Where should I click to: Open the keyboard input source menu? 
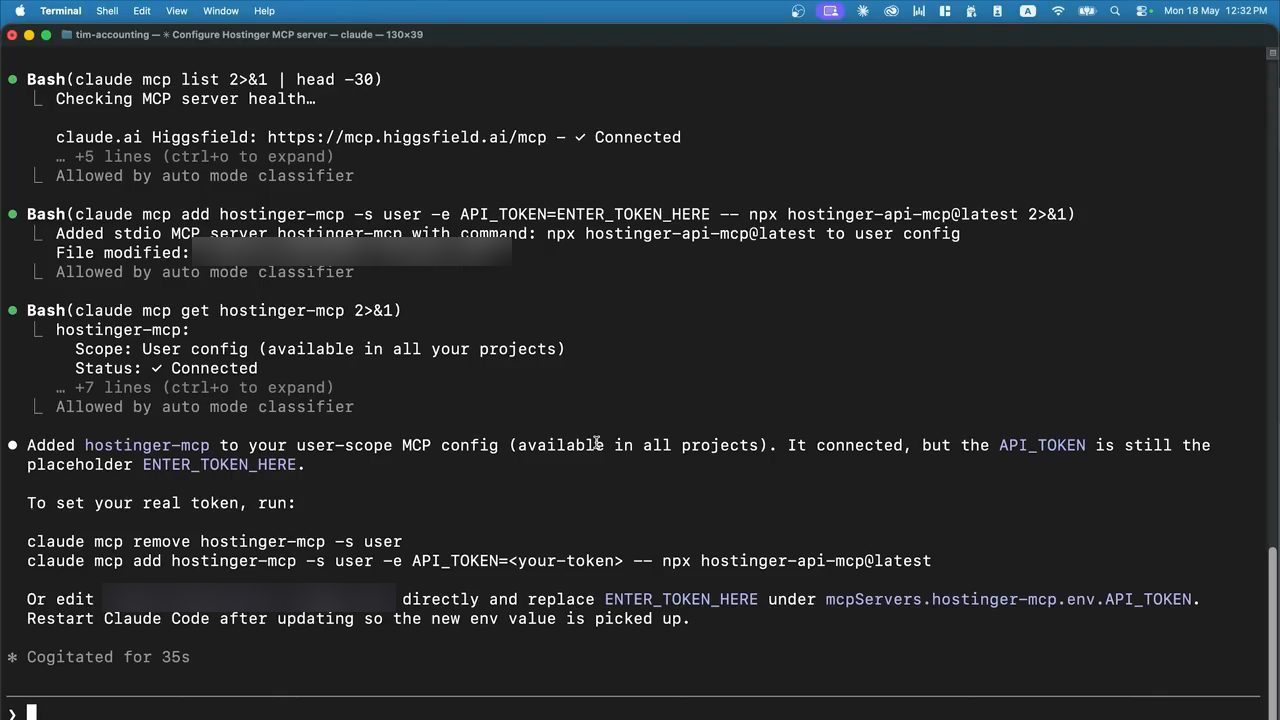[1027, 11]
